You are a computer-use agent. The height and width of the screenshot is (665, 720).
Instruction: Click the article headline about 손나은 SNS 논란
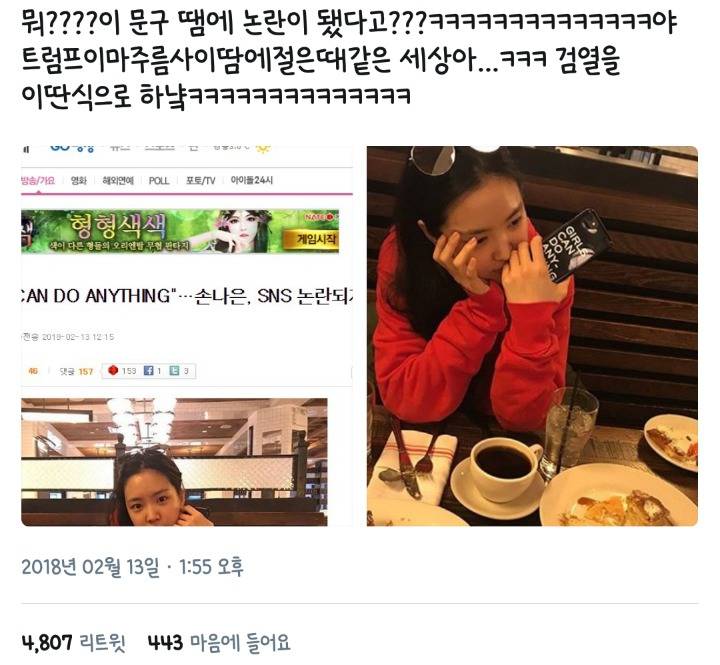[187, 296]
